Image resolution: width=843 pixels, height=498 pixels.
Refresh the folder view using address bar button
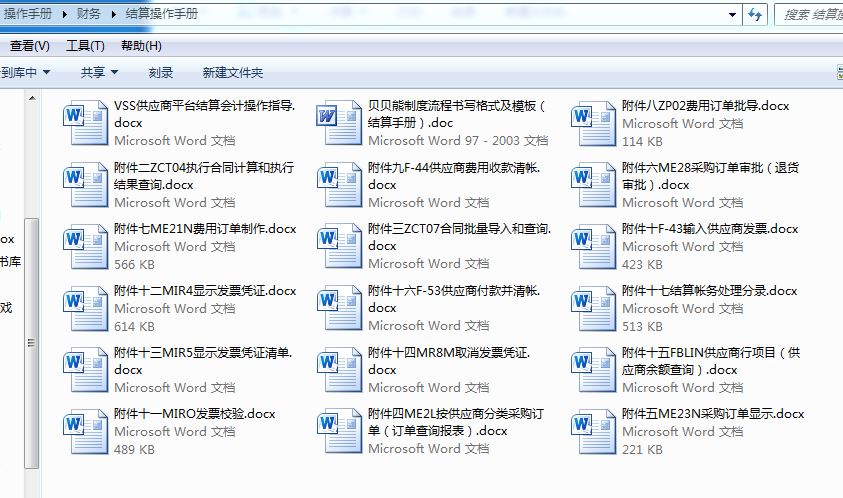pos(755,15)
